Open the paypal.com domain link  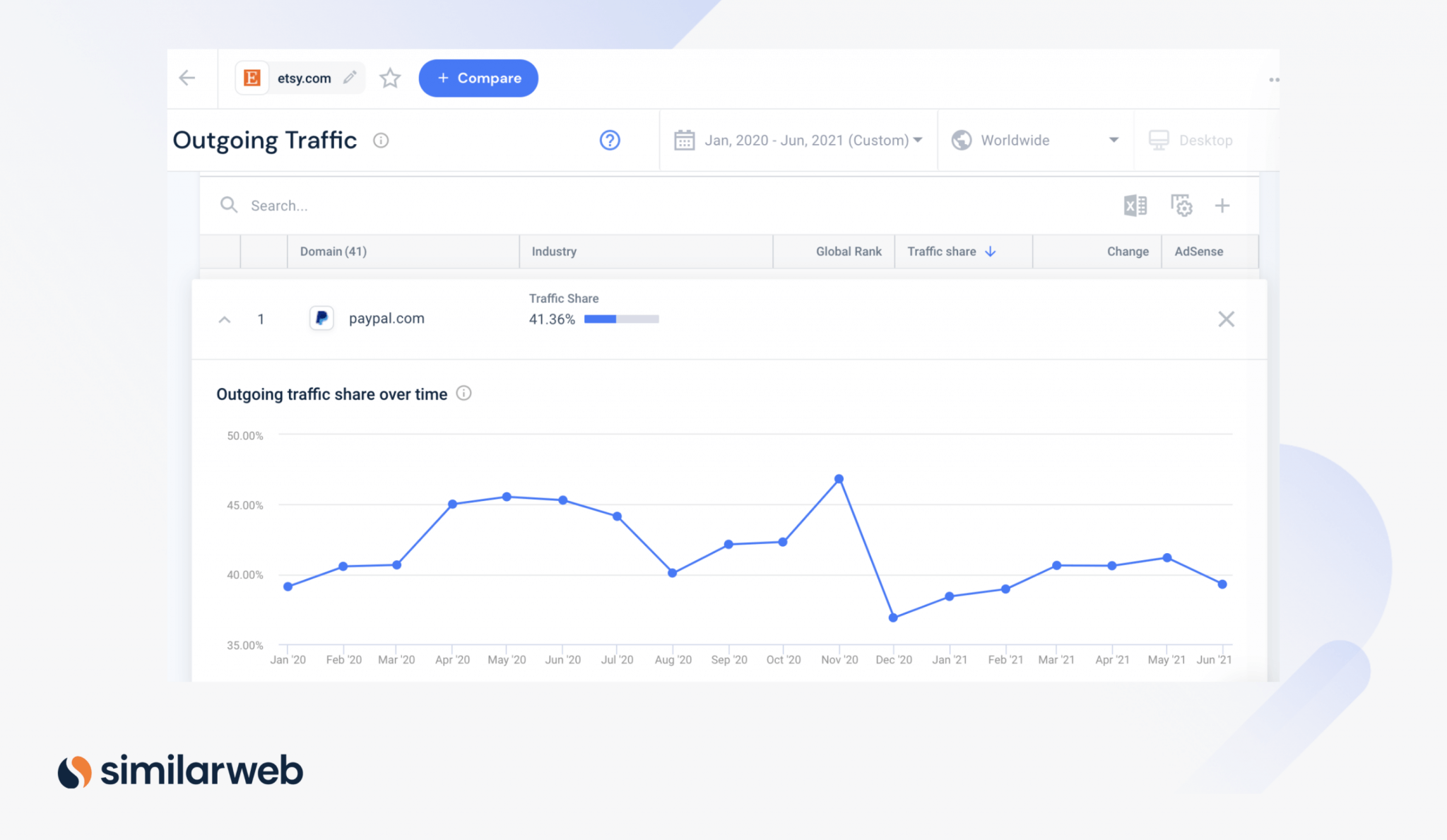coord(386,319)
